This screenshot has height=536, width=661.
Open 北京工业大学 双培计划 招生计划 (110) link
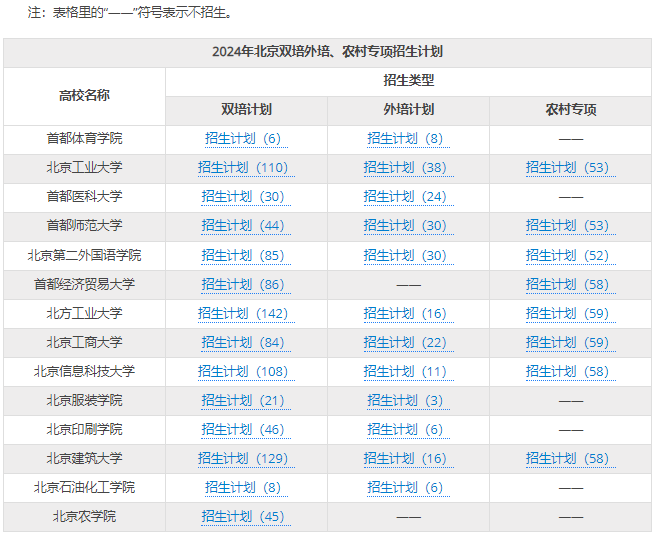246,168
